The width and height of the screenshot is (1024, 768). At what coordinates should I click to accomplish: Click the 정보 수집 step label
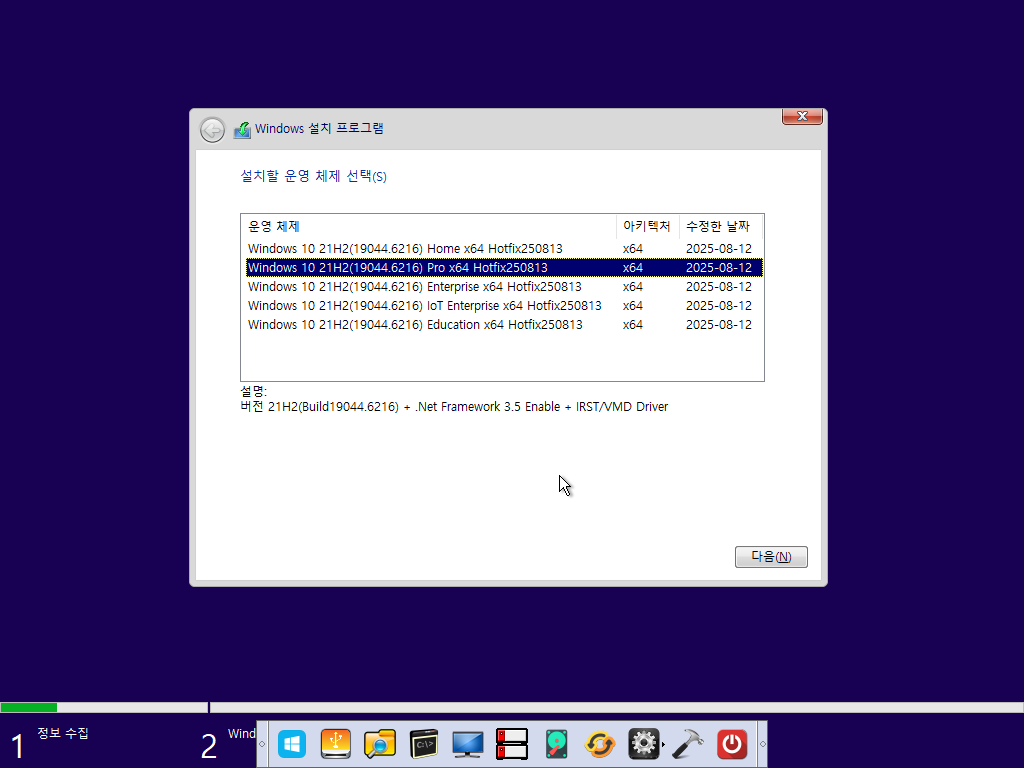click(x=63, y=733)
